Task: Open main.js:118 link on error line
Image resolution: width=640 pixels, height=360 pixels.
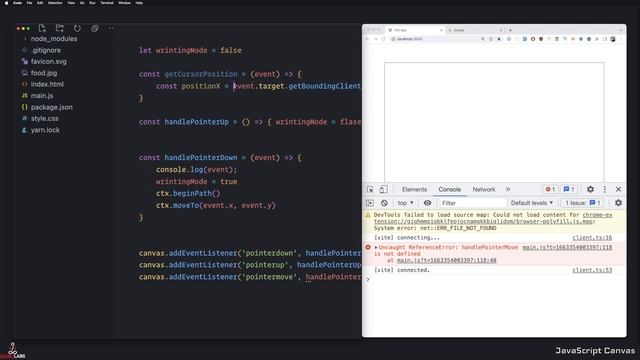Action: (x=567, y=247)
